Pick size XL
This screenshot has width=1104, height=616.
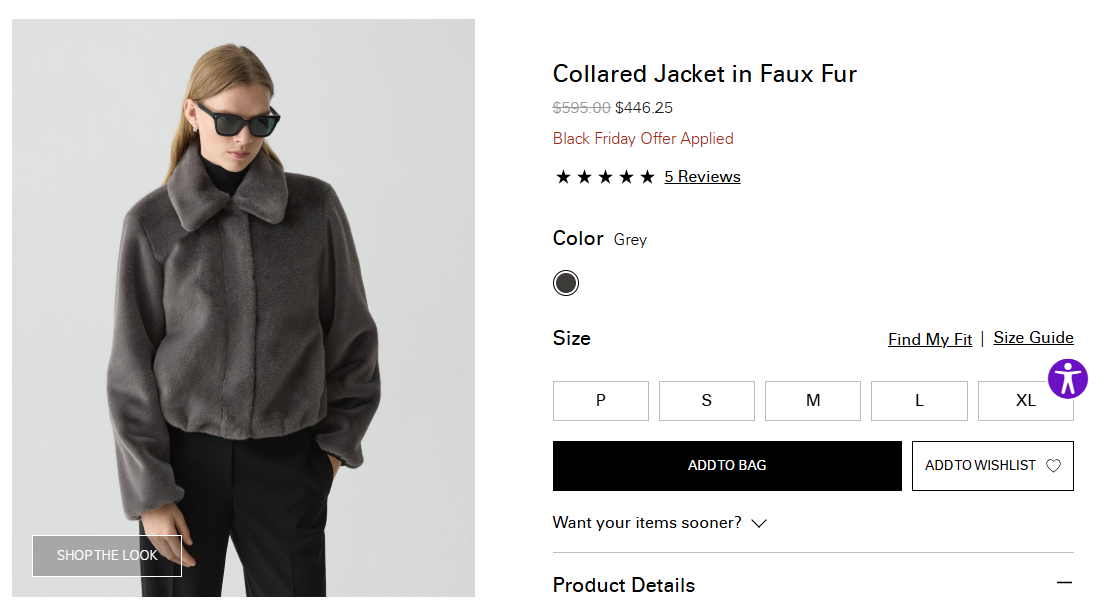(1025, 401)
